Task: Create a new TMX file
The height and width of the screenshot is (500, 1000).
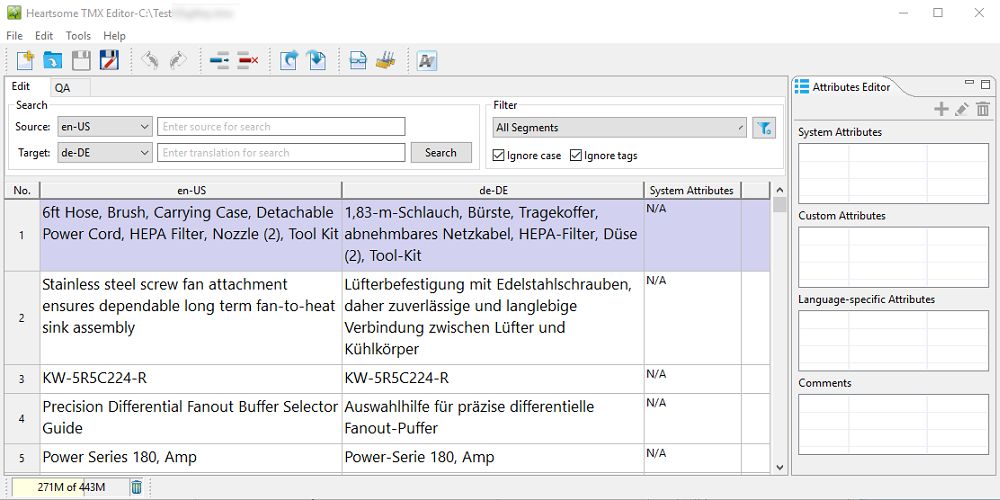Action: (x=25, y=61)
